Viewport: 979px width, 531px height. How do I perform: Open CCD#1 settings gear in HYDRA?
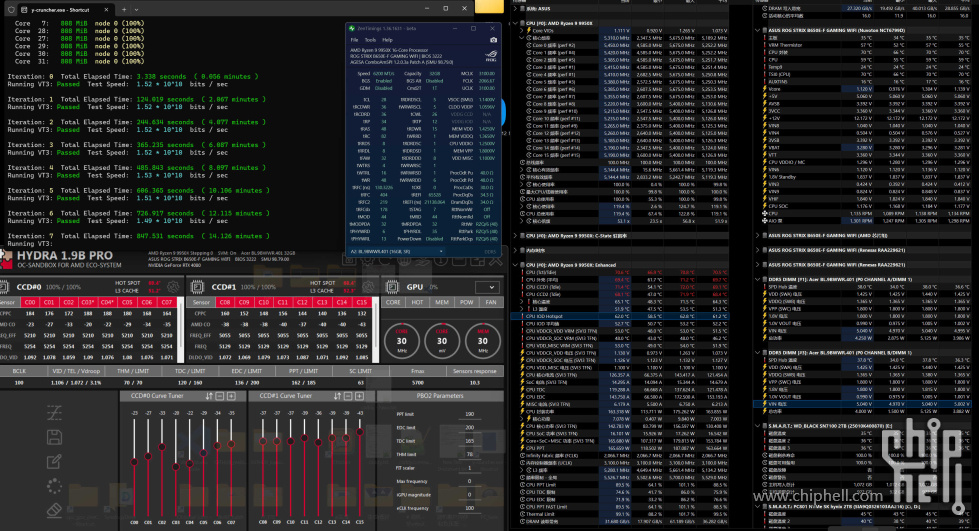(368, 287)
